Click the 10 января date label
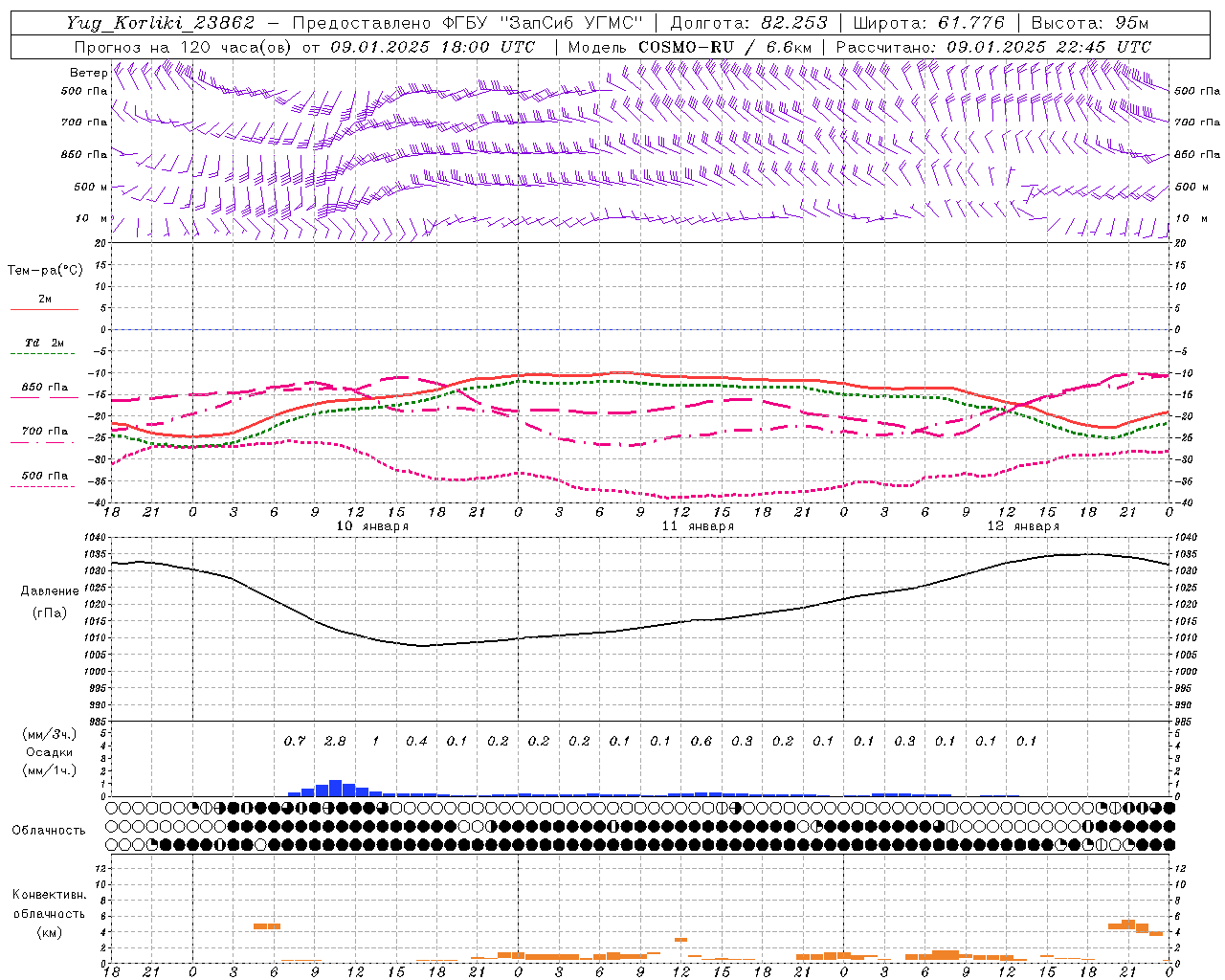 [x=372, y=525]
